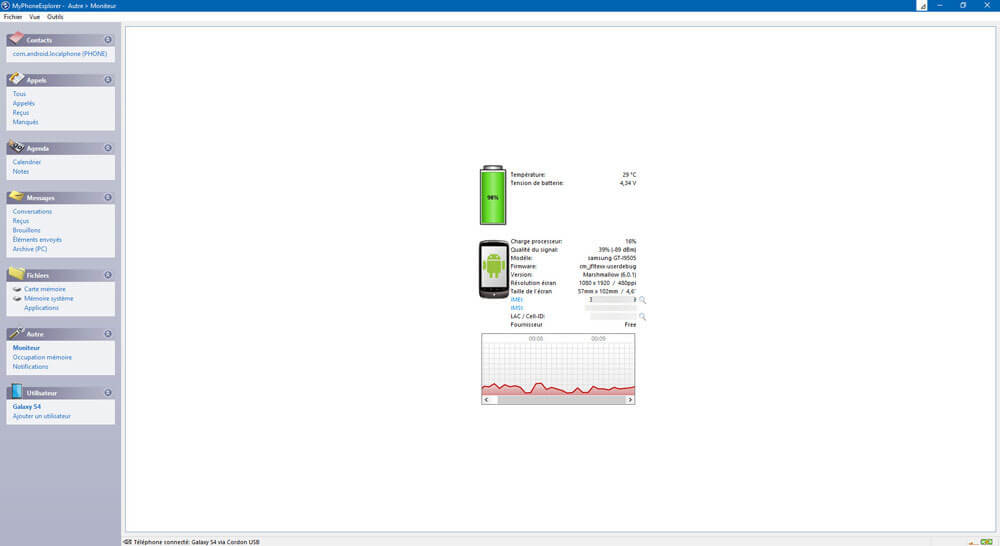Open Archive (PC) messages
This screenshot has width=1000, height=546.
coord(29,249)
